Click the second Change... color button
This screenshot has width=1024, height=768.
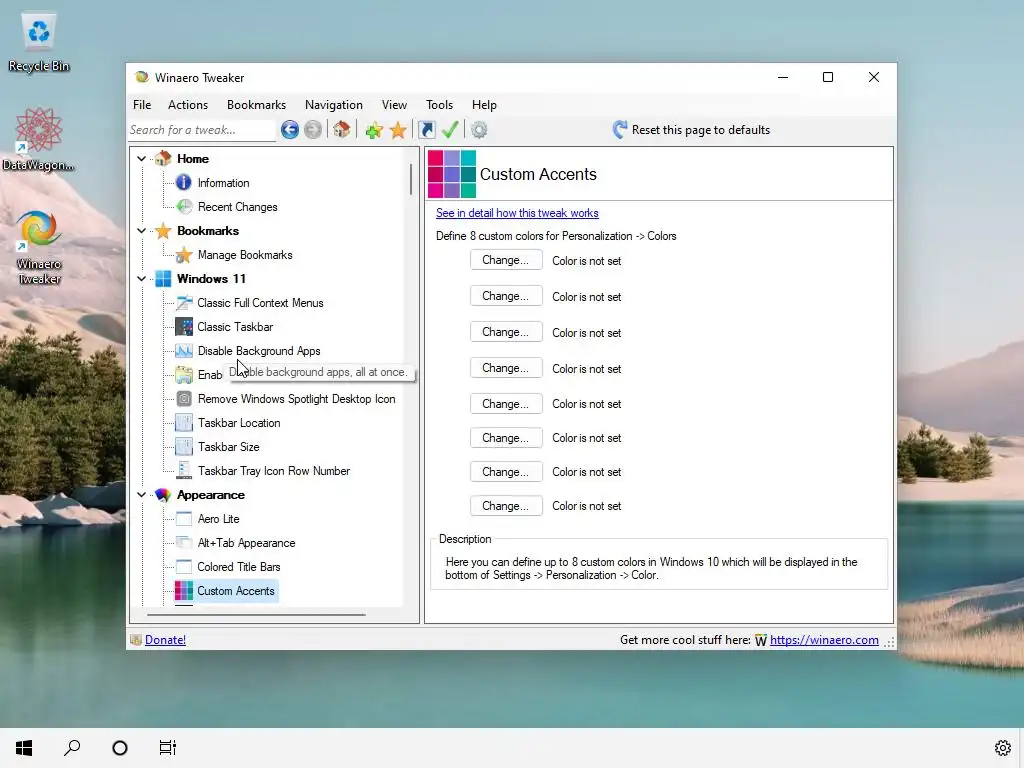pos(506,296)
